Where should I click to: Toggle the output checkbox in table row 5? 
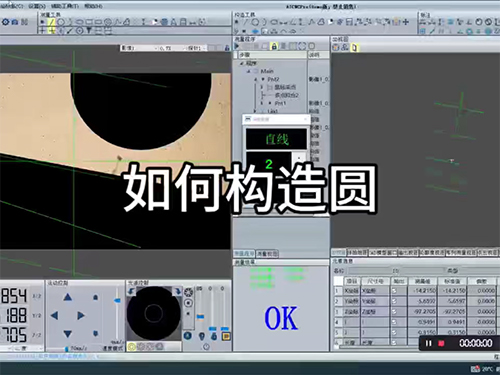point(394,332)
